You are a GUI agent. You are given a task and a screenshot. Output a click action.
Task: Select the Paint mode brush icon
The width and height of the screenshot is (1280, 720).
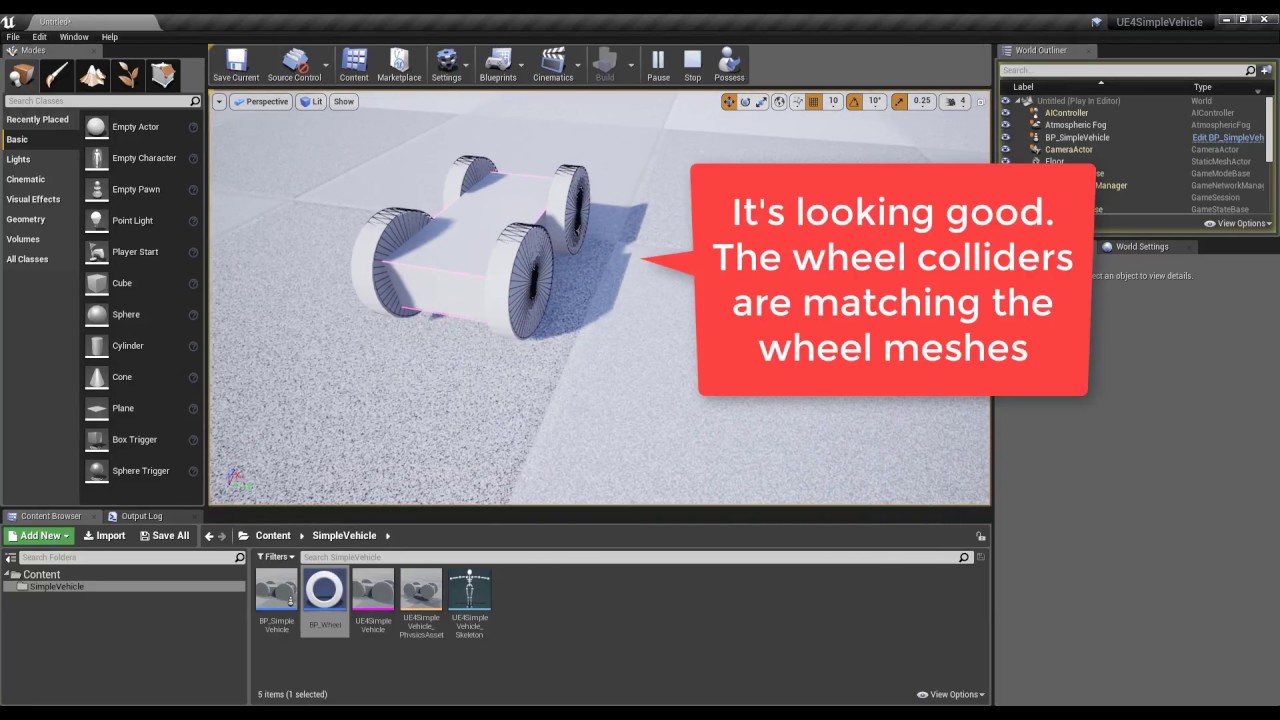(x=57, y=75)
